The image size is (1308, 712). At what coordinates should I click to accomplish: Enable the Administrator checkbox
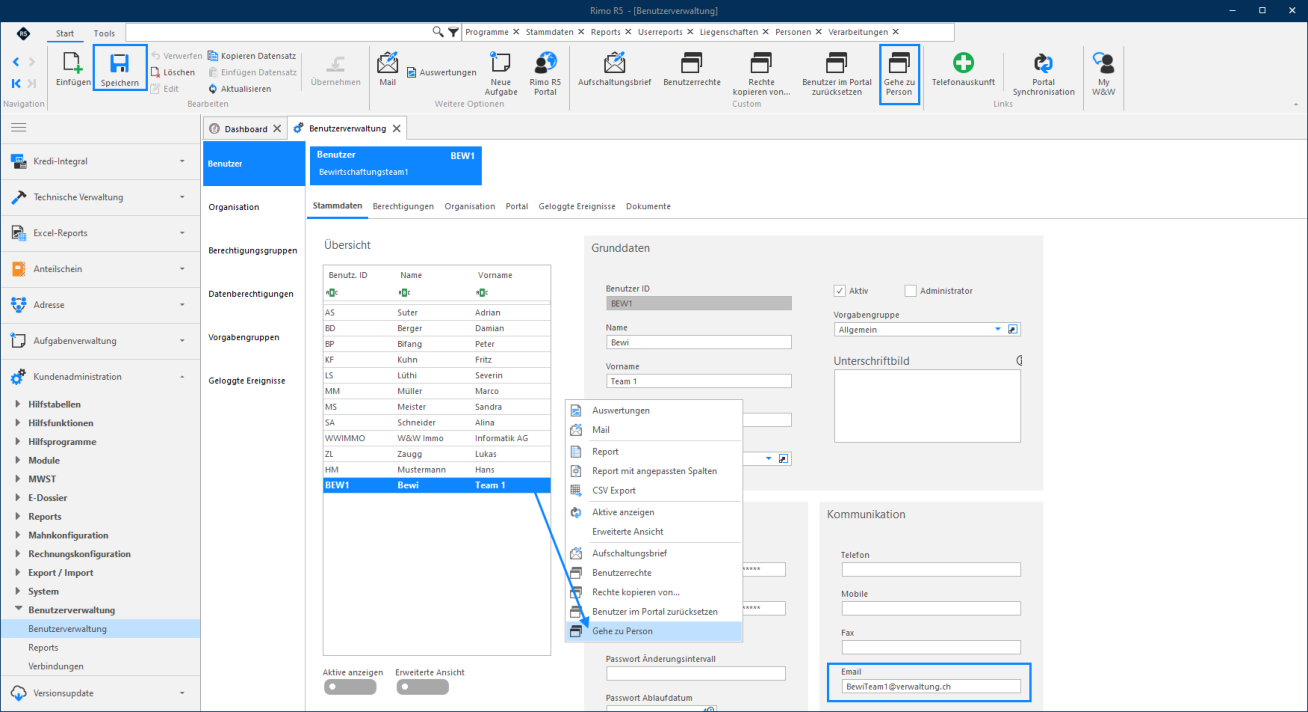910,291
